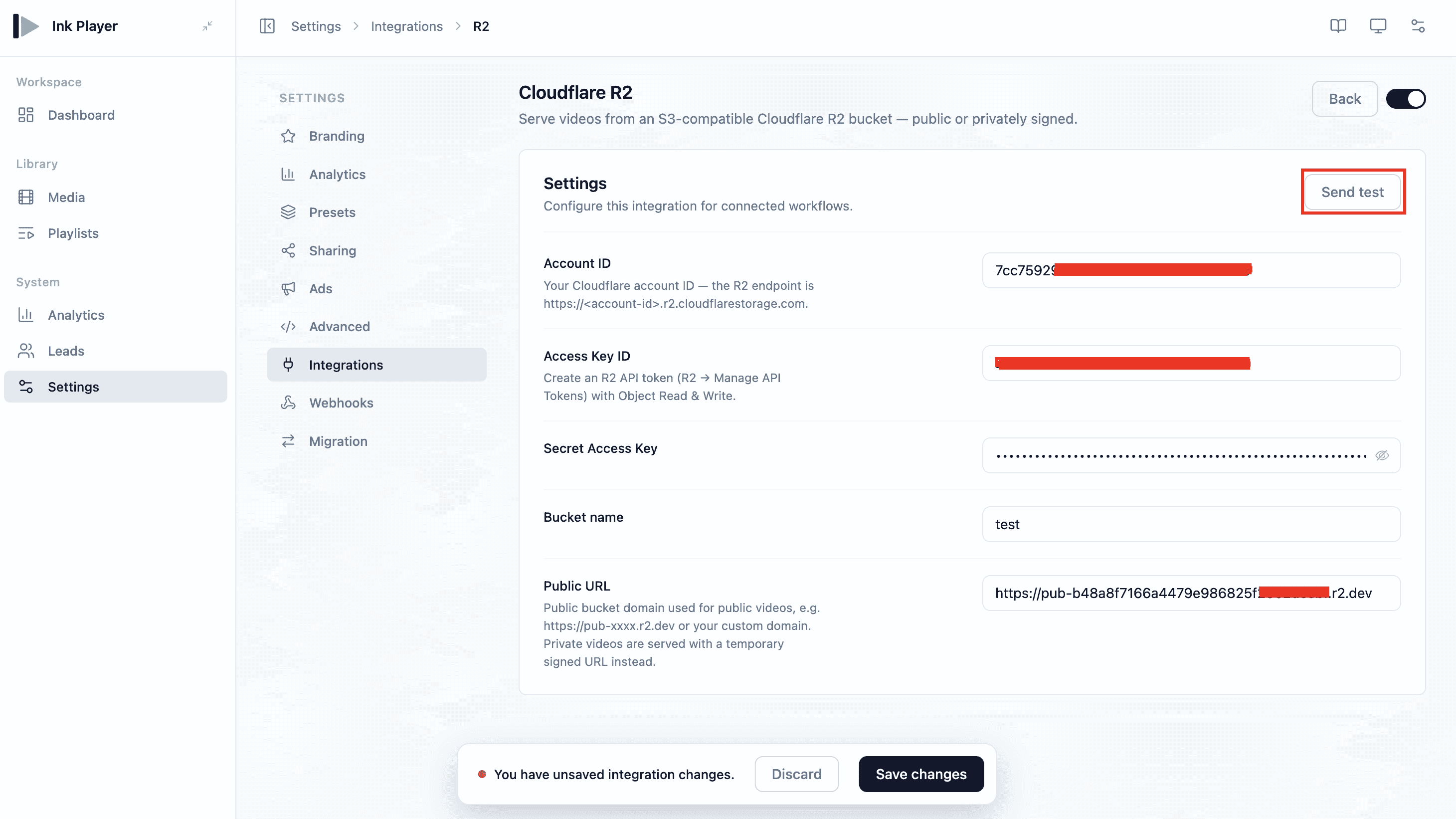Select the Ads settings label
The height and width of the screenshot is (819, 1456).
click(321, 288)
